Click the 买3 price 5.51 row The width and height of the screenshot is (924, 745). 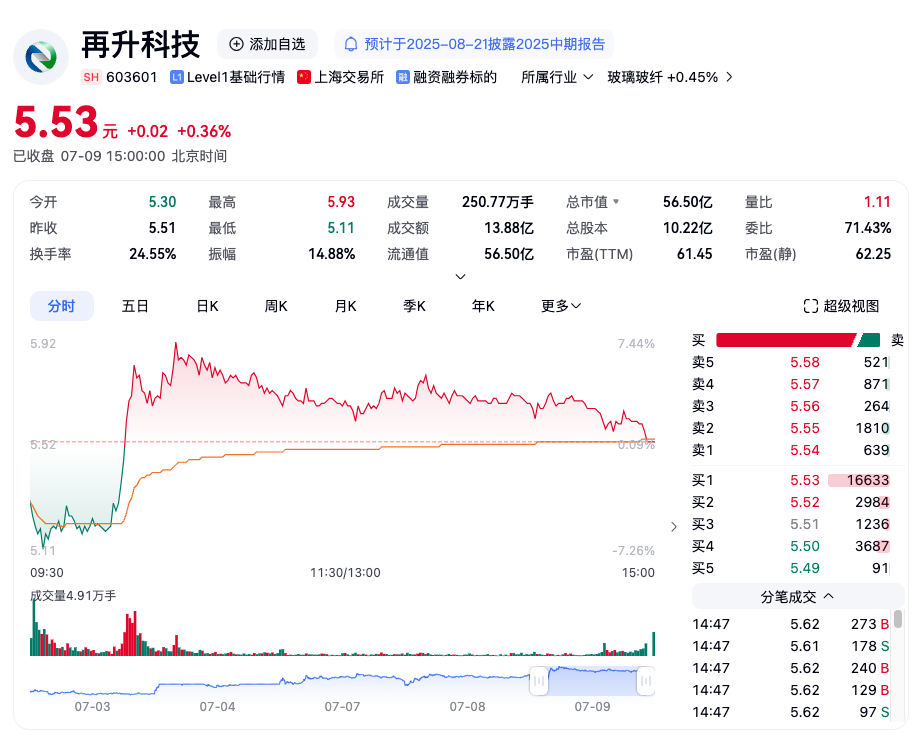tap(791, 524)
